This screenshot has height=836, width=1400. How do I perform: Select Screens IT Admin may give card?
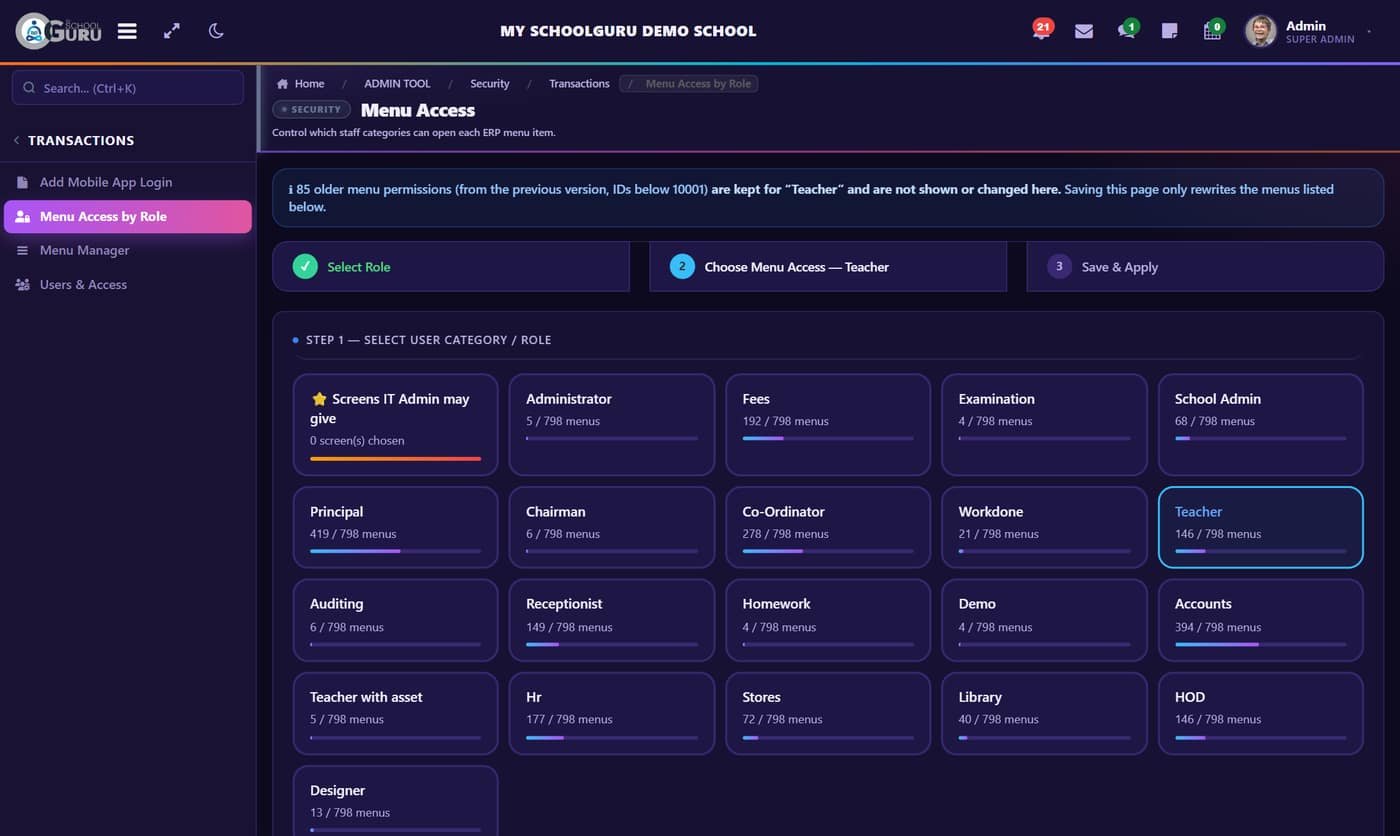tap(396, 425)
